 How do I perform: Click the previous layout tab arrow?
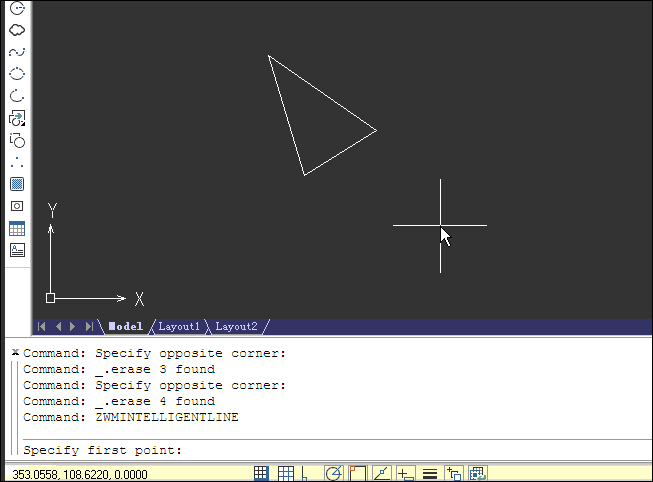click(58, 327)
